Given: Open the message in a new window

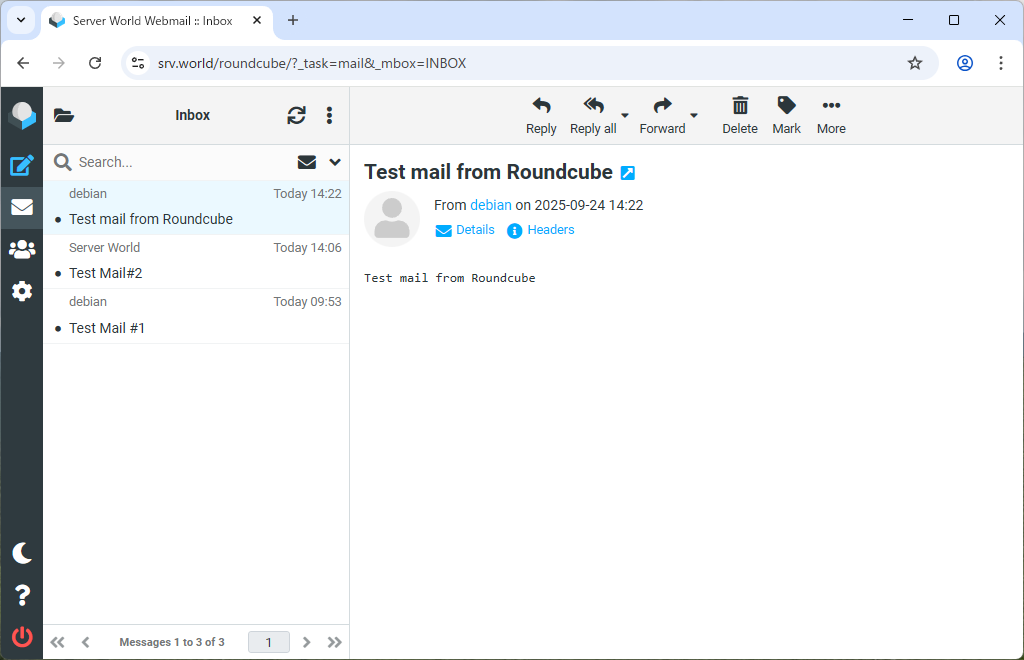Looking at the screenshot, I should click(x=627, y=172).
